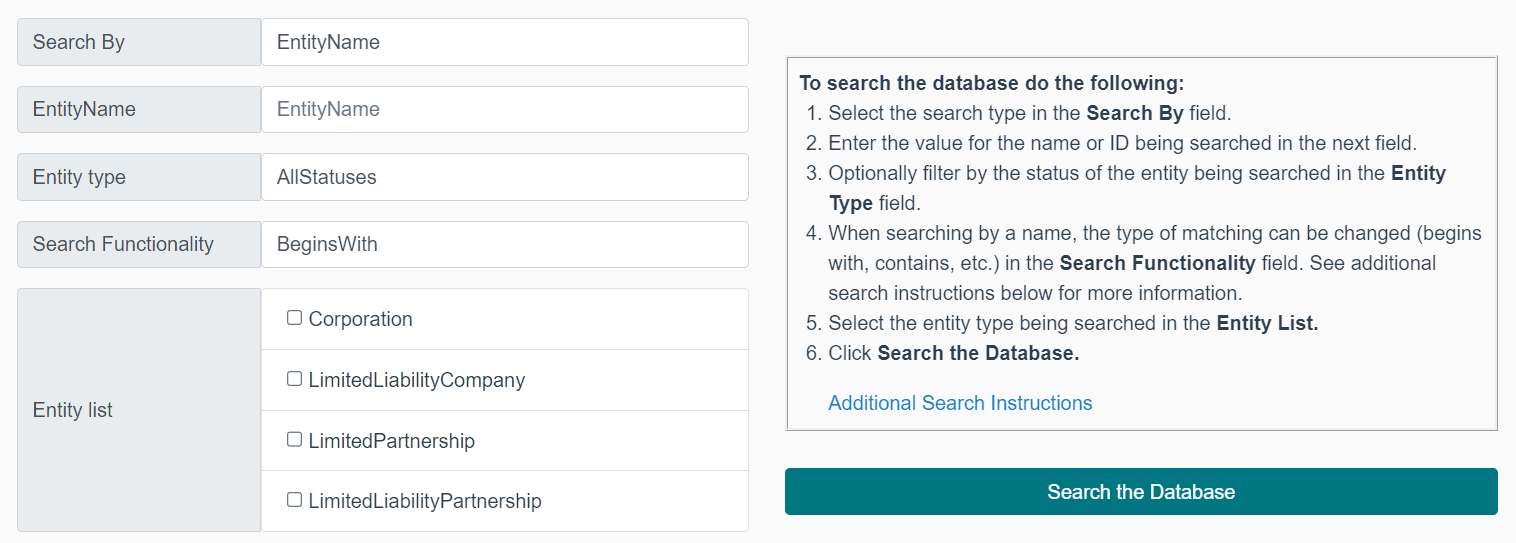
Task: Expand the Entity type AllStatuses dropdown
Action: [504, 177]
